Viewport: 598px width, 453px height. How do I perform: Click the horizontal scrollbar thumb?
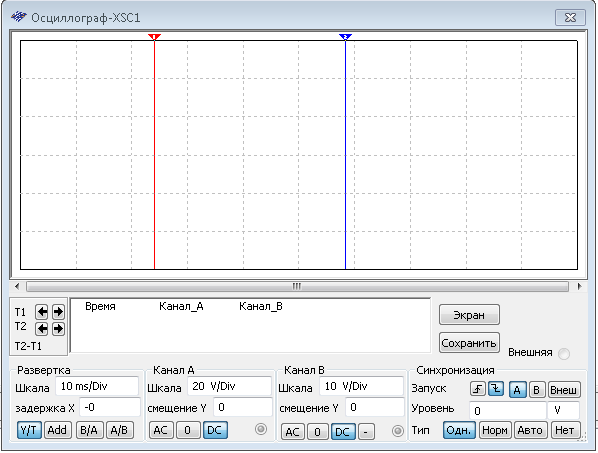(297, 286)
